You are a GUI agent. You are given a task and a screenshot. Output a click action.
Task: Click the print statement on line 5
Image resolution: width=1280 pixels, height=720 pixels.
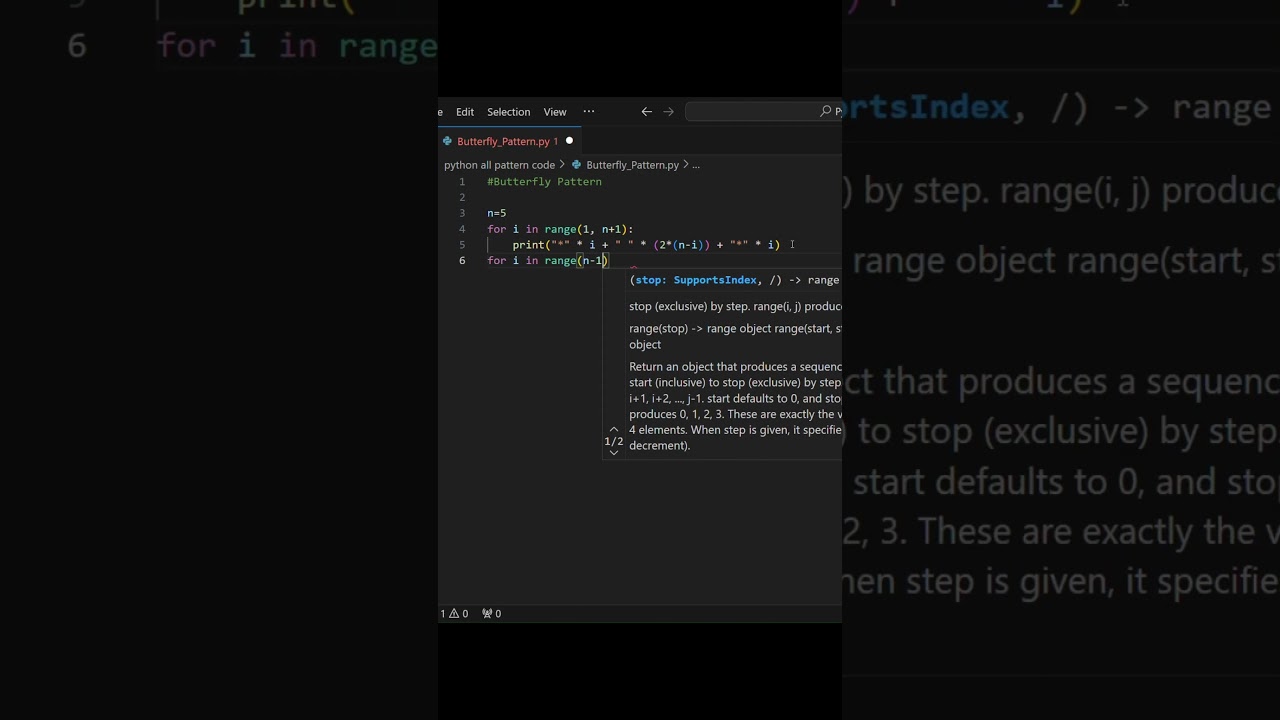click(646, 245)
